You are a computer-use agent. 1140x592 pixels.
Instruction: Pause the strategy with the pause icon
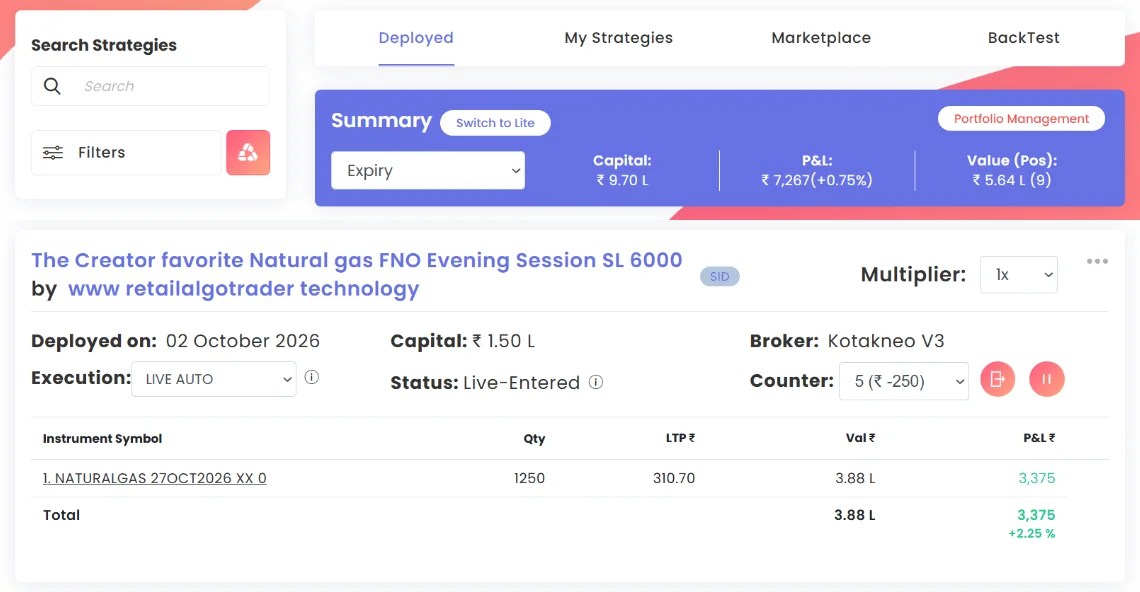coord(1047,379)
